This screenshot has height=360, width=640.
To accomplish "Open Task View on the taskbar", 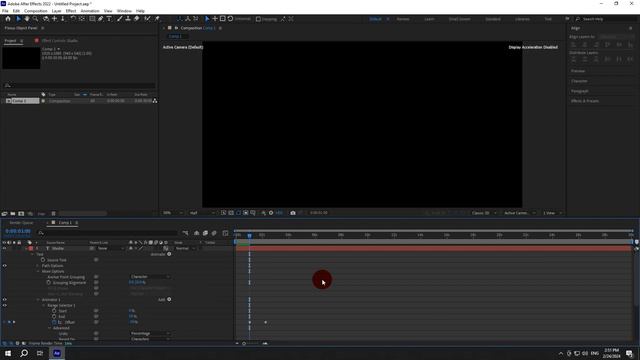I will point(40,353).
